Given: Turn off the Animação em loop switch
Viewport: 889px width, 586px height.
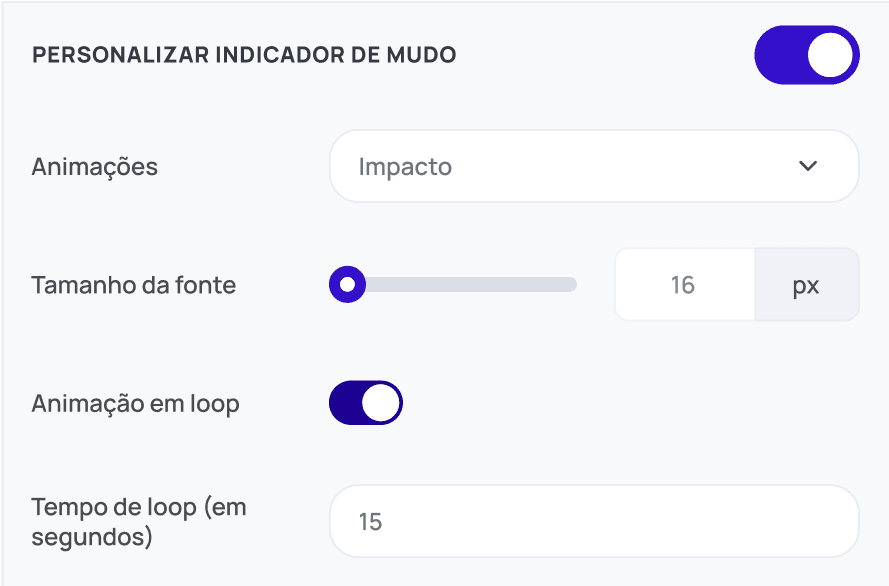Looking at the screenshot, I should pos(366,403).
